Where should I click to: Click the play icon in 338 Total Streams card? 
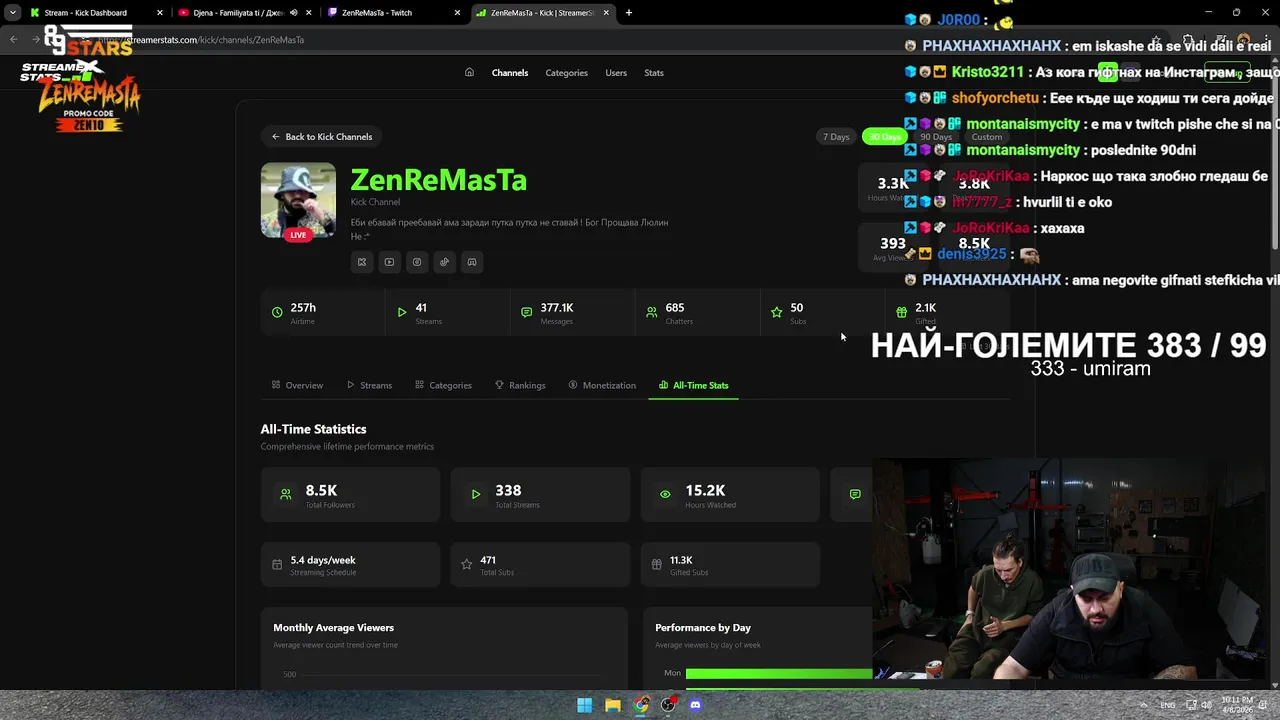coord(476,494)
